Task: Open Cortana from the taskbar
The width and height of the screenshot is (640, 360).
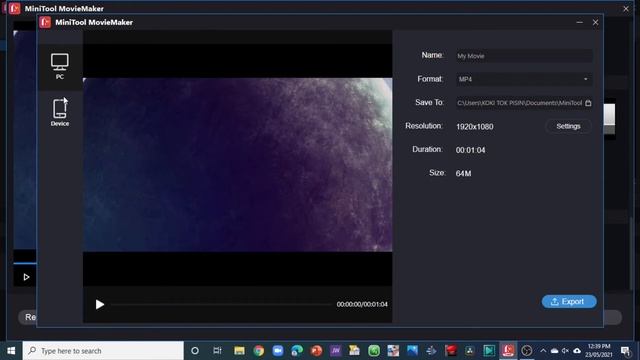Action: tap(195, 351)
